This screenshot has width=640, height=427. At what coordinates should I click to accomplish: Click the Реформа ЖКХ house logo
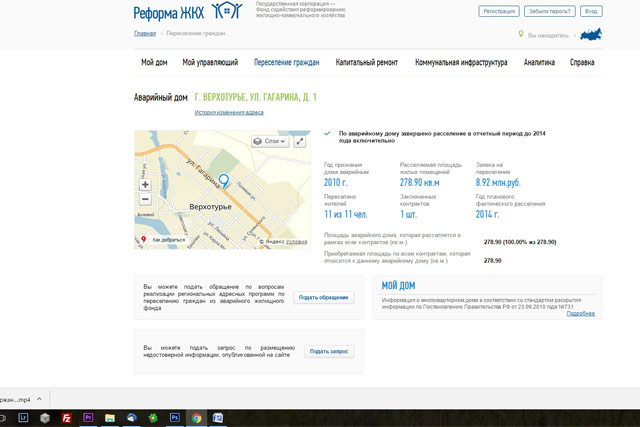(231, 12)
